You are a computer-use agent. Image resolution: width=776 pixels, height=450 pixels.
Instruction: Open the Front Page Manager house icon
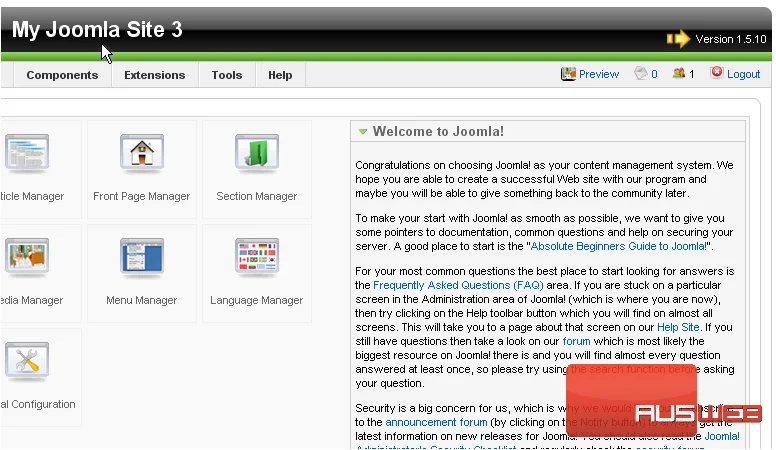click(142, 153)
